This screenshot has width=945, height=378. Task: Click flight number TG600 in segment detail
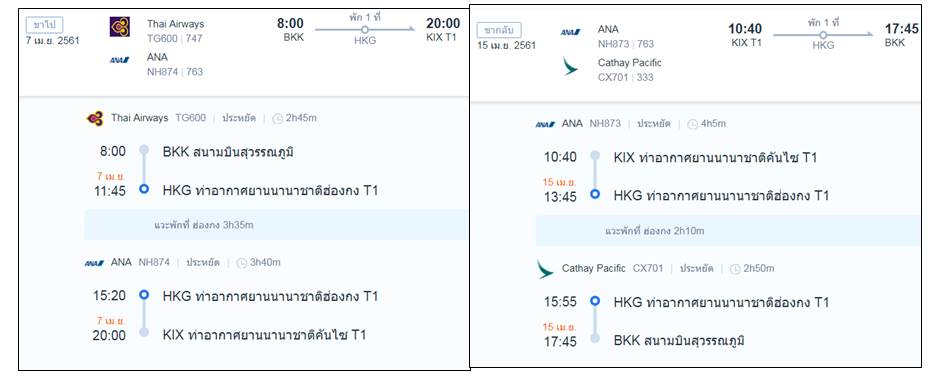click(190, 118)
